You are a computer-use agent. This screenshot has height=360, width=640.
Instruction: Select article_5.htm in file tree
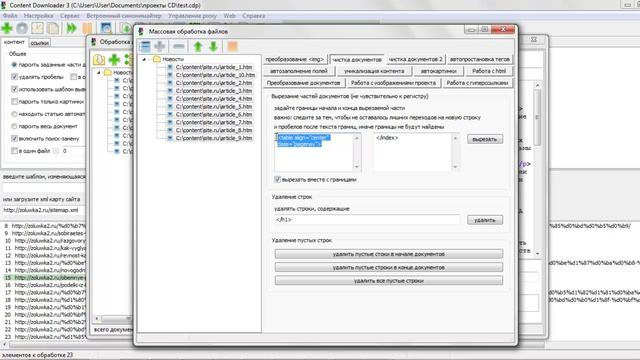click(x=214, y=107)
